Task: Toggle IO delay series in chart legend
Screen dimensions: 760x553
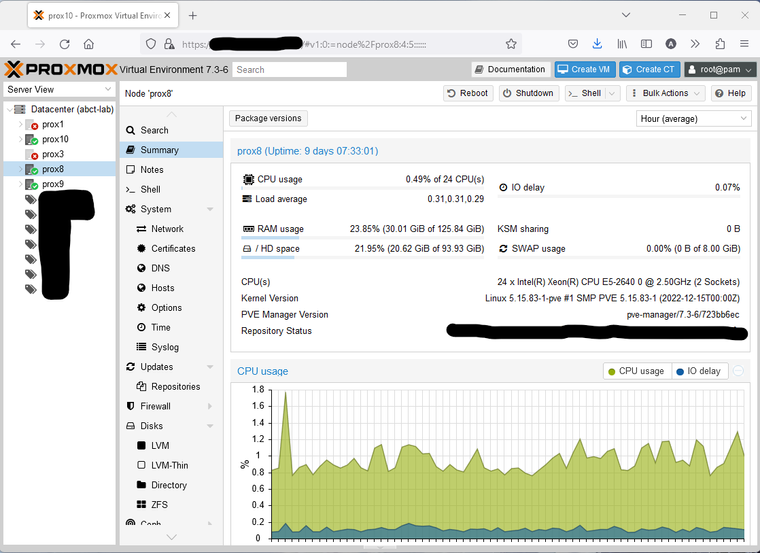Action: pos(697,371)
